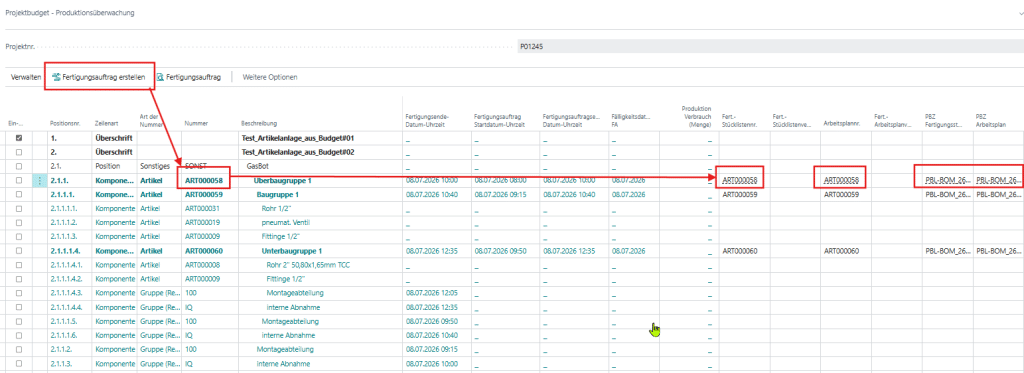Click the Fertigungsende-Datum-Uhrzeit column header
The height and width of the screenshot is (373, 1024).
tap(427, 120)
